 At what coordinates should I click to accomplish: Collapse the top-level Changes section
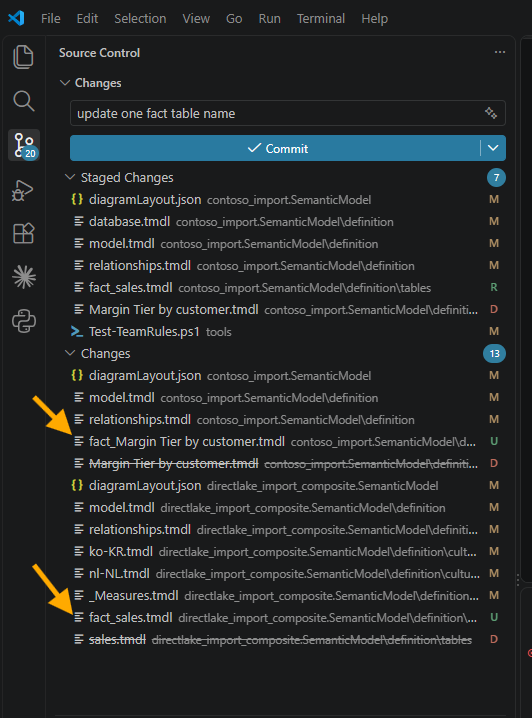click(x=65, y=83)
